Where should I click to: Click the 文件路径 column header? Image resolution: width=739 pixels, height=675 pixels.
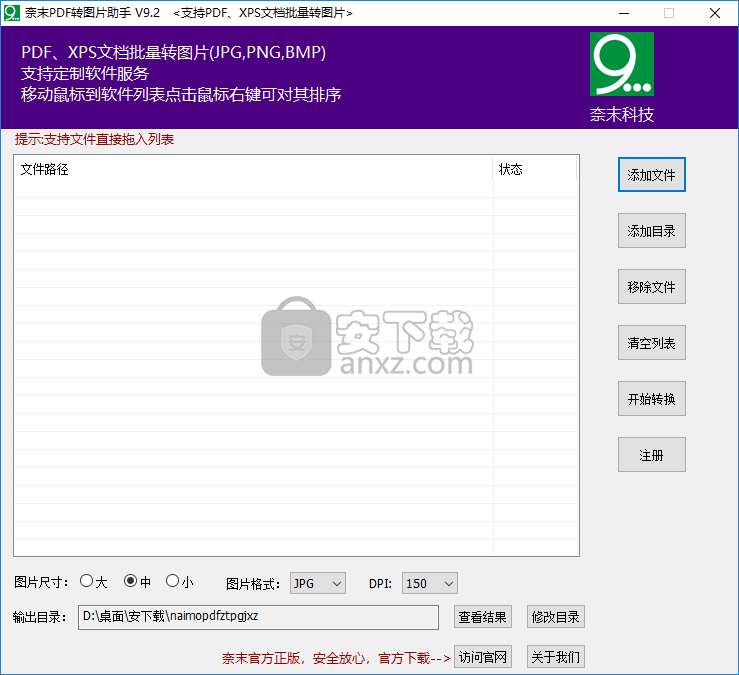[254, 169]
